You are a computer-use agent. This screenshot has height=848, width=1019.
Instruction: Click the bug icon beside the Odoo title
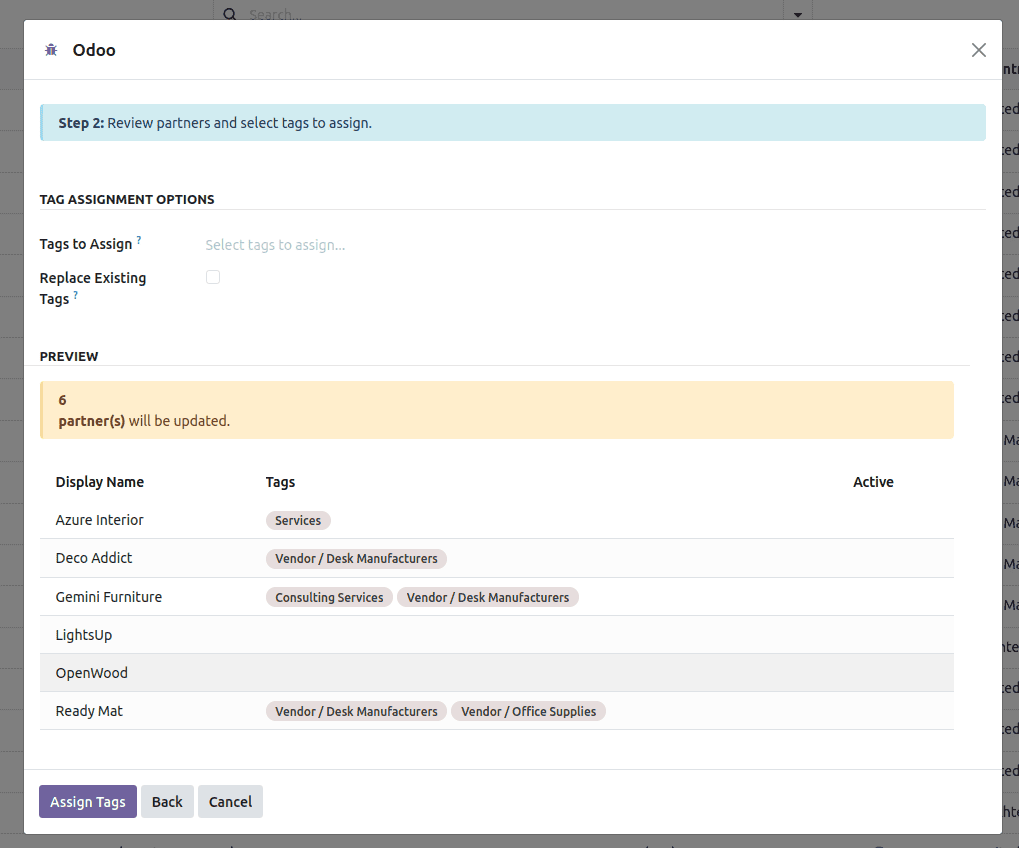[50, 49]
